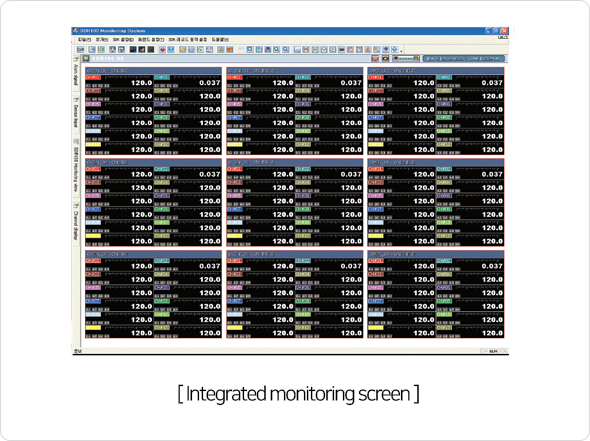Switch to the Sensor input side tab

point(76,114)
